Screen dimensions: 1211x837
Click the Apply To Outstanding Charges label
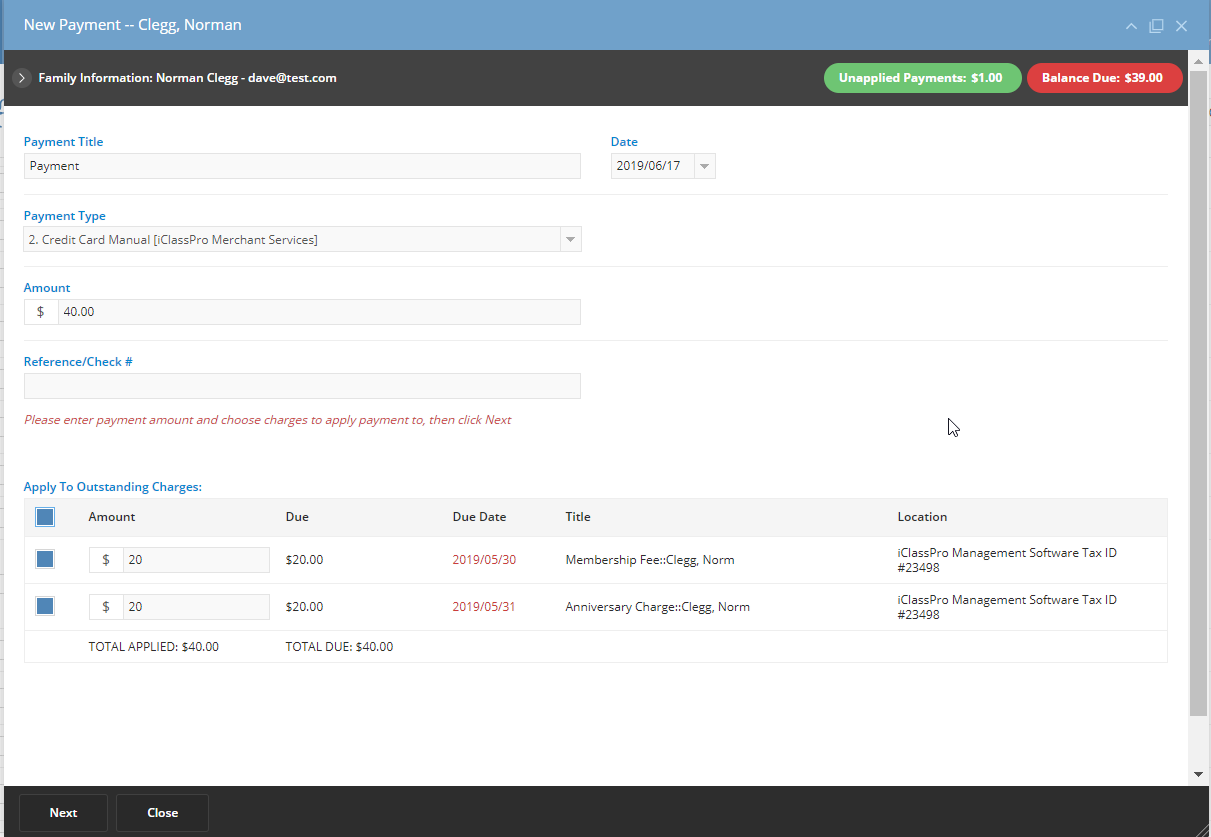pos(113,487)
